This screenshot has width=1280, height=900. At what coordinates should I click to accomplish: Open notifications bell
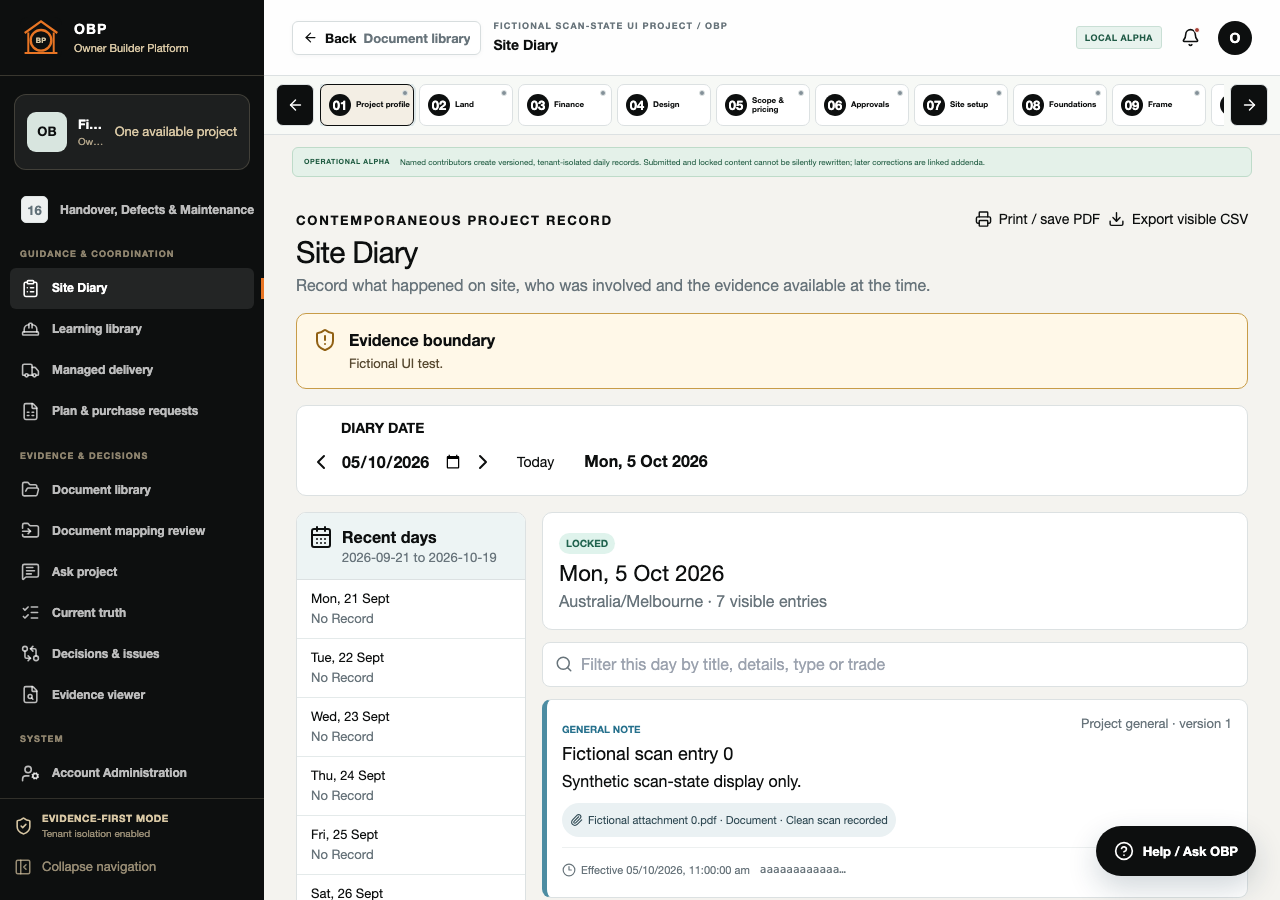[x=1190, y=38]
